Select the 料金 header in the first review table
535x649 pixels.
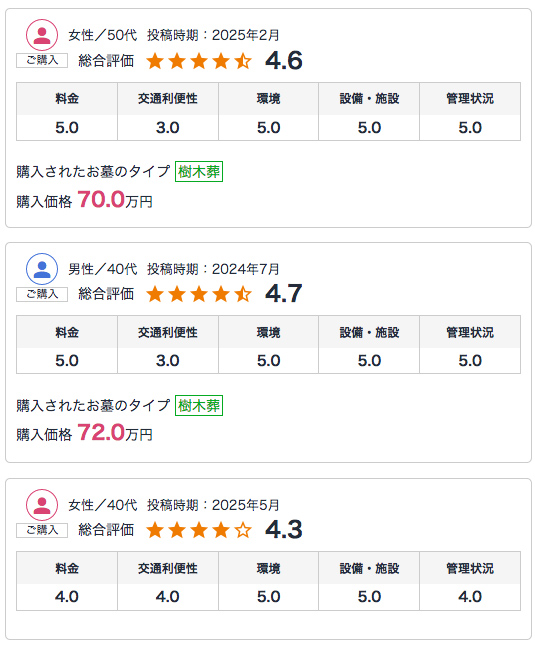click(x=67, y=99)
